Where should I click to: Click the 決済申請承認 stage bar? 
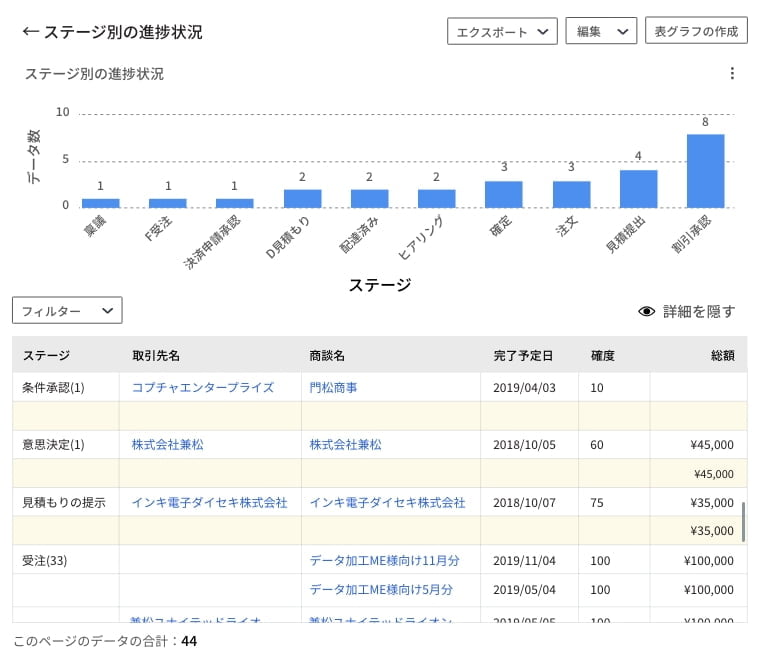[235, 203]
